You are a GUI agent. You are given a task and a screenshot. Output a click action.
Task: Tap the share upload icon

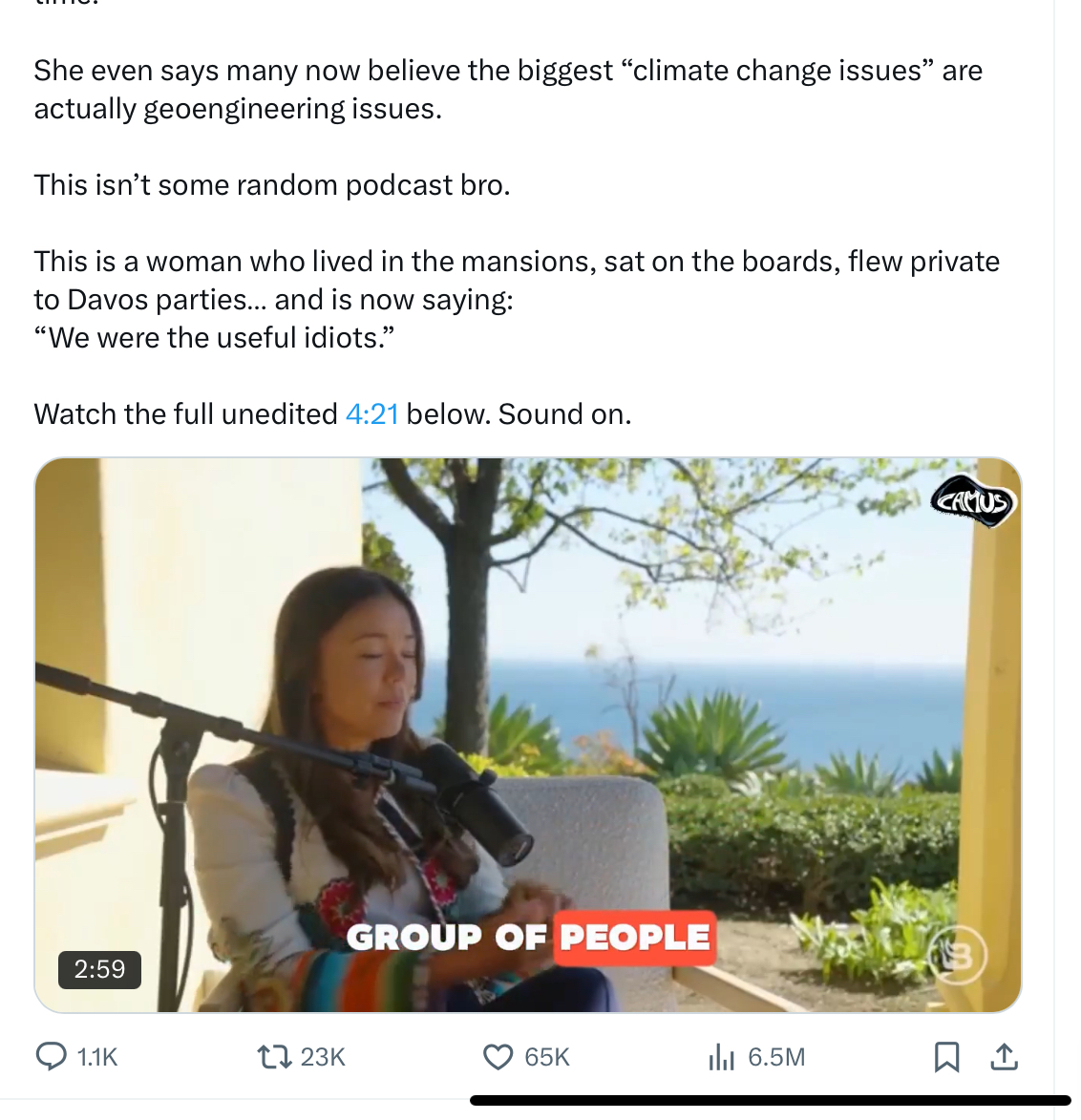1004,1056
